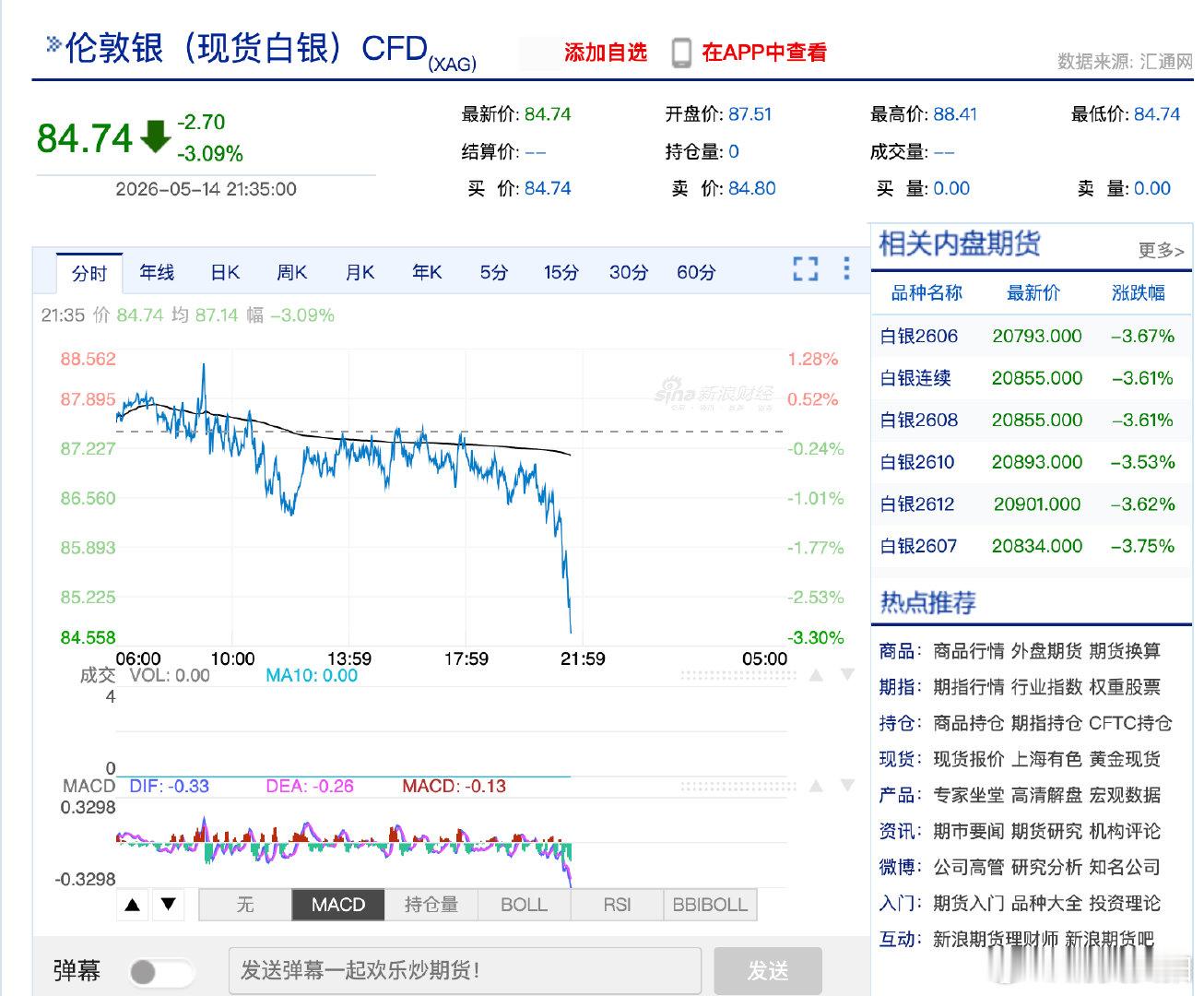This screenshot has height=996, width=1204.
Task: Expand volume panel with grey down arrow
Action: tap(847, 675)
